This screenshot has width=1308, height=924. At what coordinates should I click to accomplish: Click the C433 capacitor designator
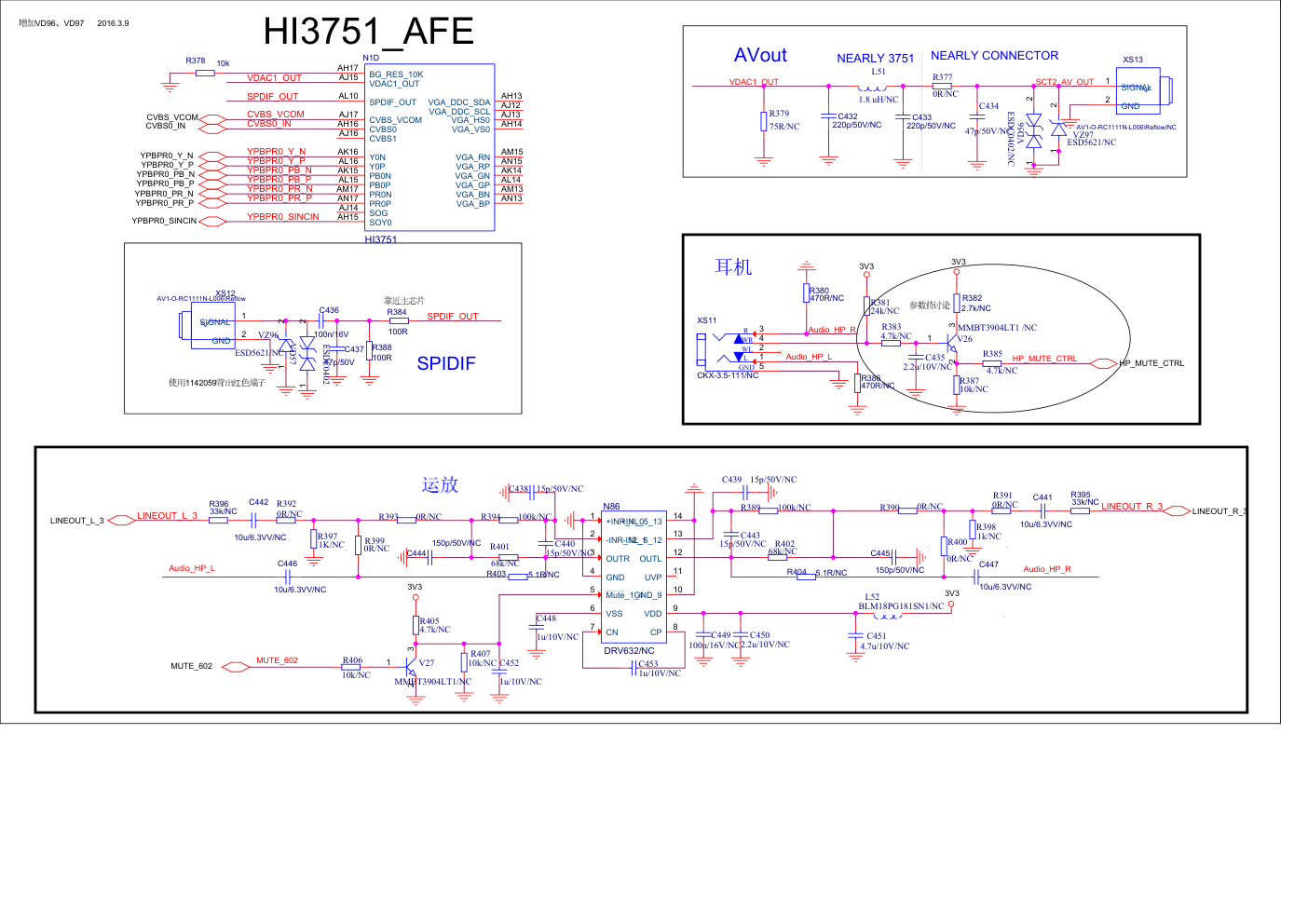[x=922, y=117]
